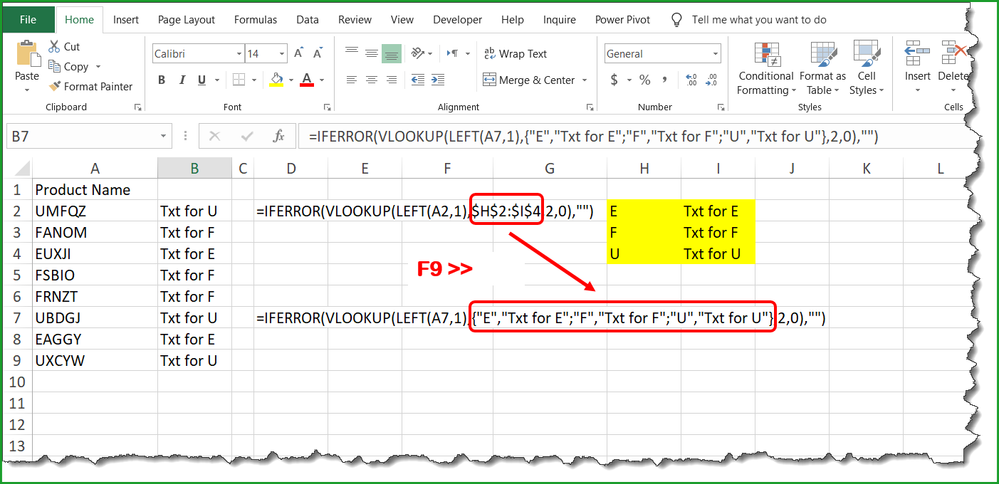This screenshot has width=999, height=484.
Task: Select the Format Painter brush
Action: coord(54,86)
